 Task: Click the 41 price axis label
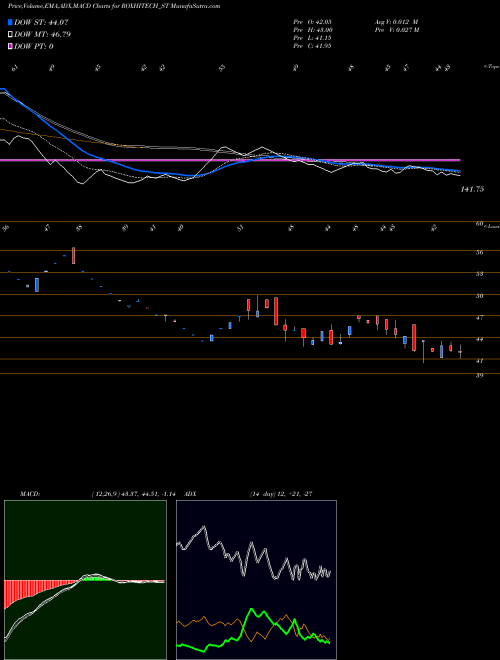coord(479,361)
